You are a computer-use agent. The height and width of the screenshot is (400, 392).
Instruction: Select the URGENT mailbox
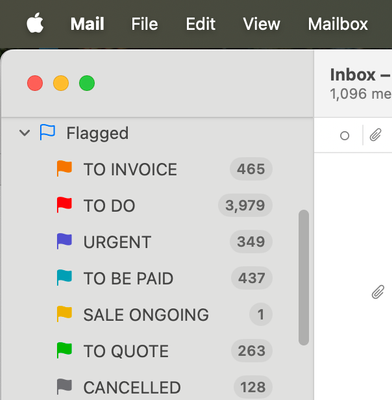[117, 242]
